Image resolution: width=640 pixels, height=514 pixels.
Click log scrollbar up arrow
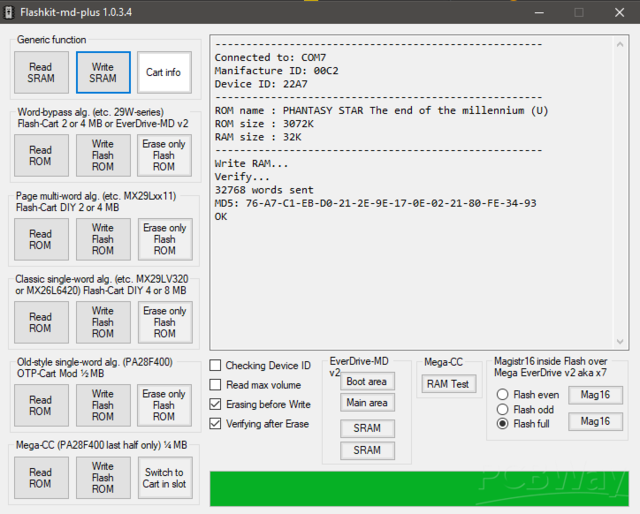pos(620,45)
